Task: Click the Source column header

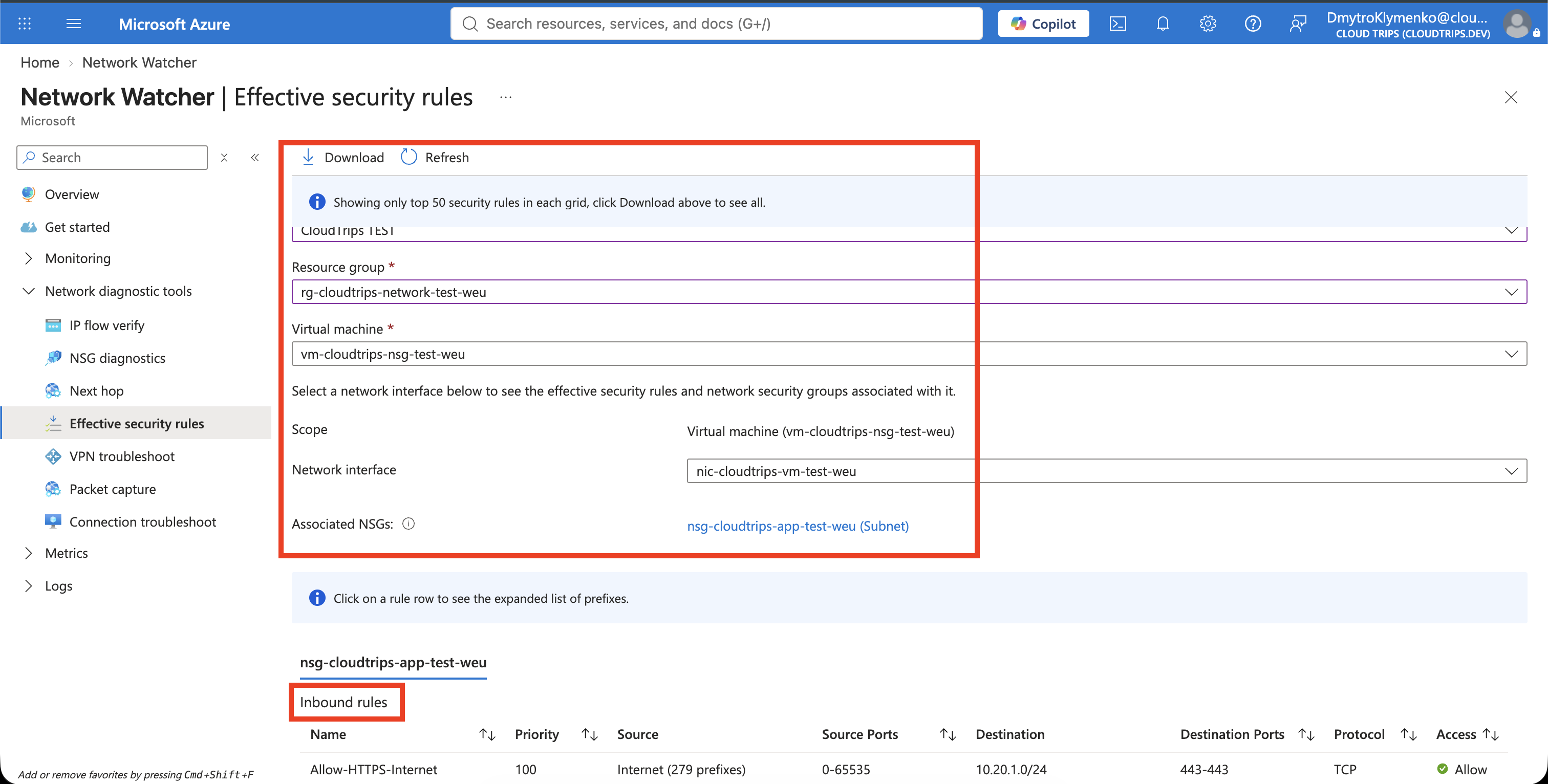Action: pos(638,734)
